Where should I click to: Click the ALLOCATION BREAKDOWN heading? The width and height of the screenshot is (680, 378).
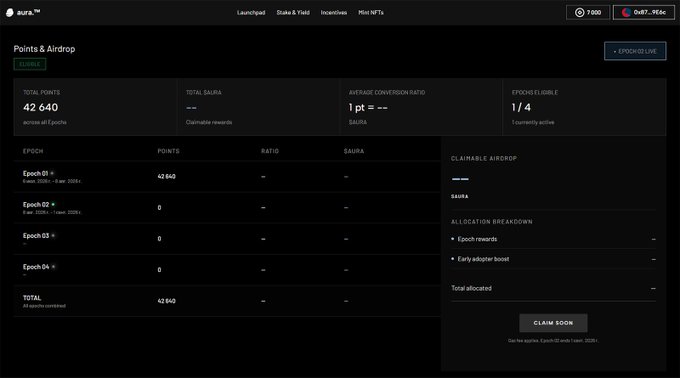point(491,222)
